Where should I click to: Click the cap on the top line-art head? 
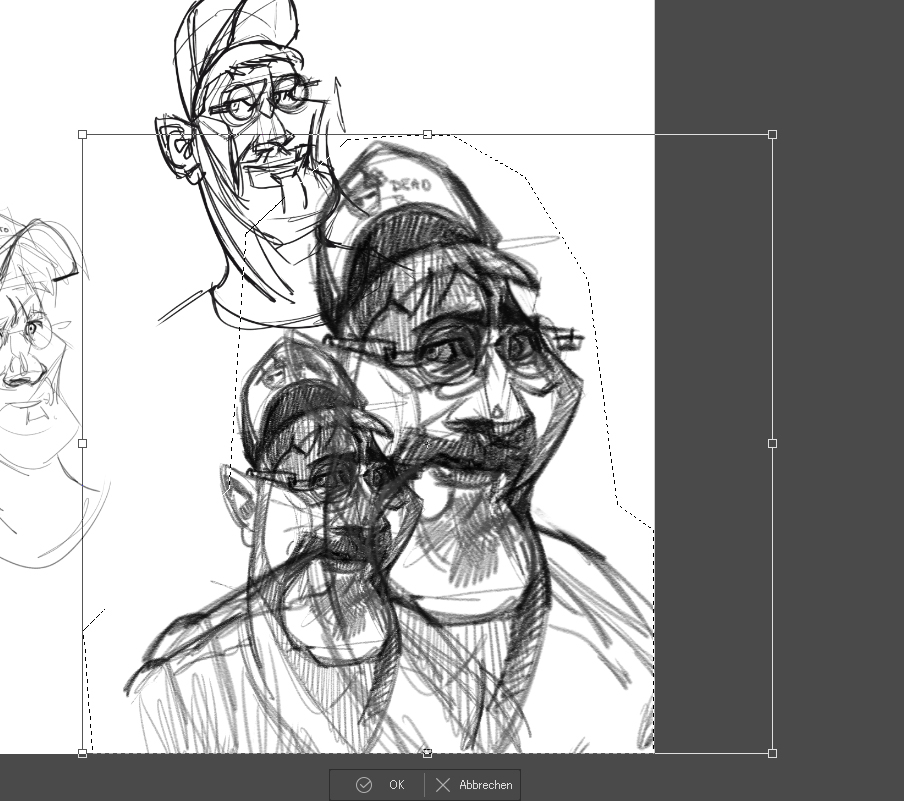click(240, 35)
